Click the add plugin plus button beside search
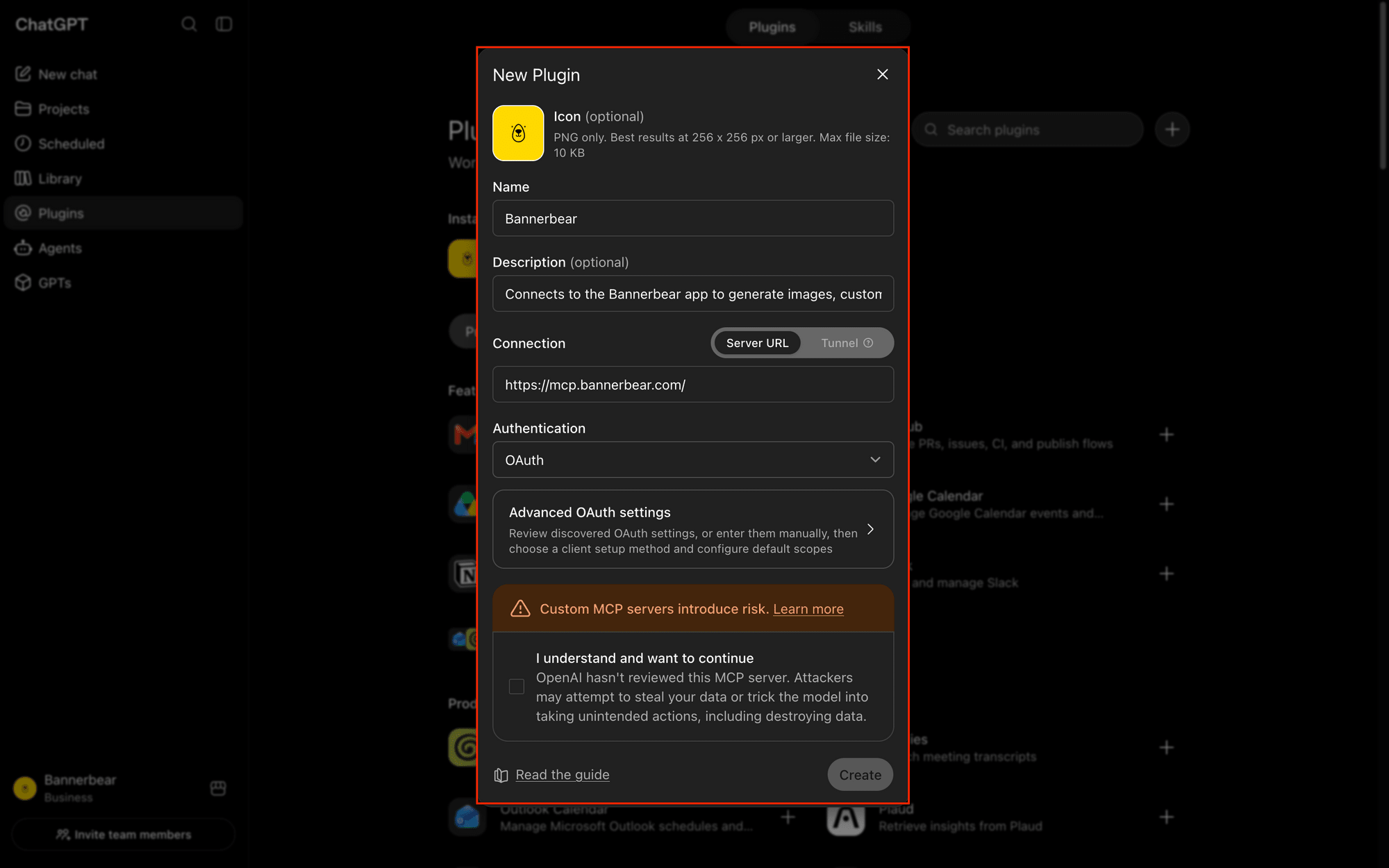This screenshot has width=1389, height=868. tap(1172, 130)
